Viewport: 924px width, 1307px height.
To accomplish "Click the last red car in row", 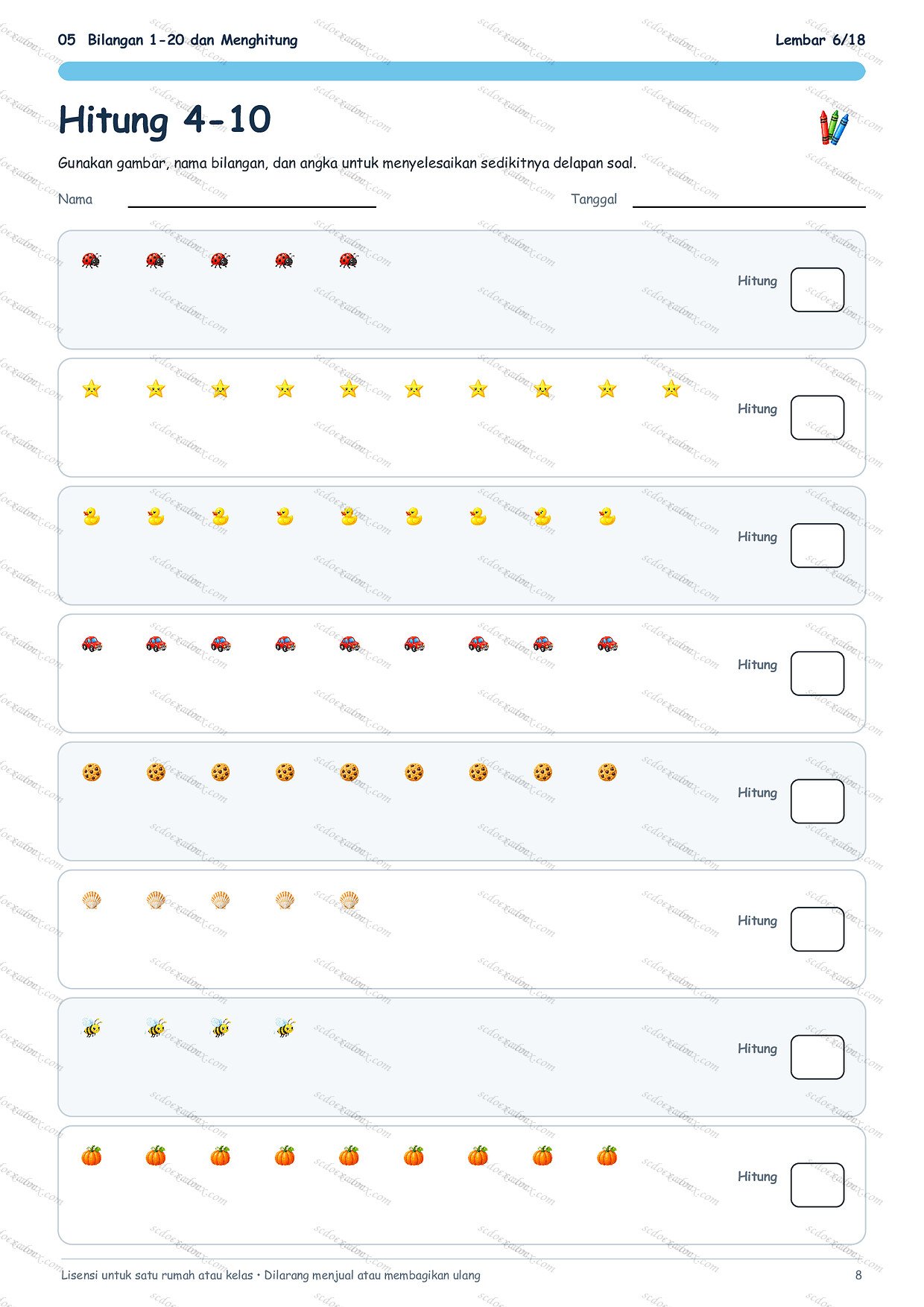I will pos(607,644).
